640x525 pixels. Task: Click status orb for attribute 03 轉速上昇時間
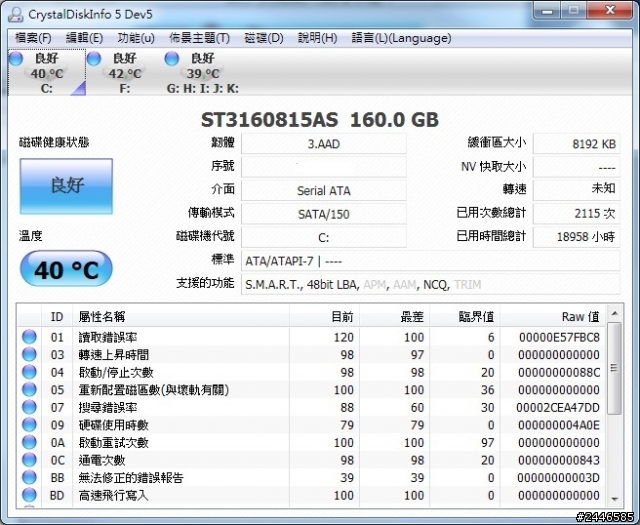point(29,354)
